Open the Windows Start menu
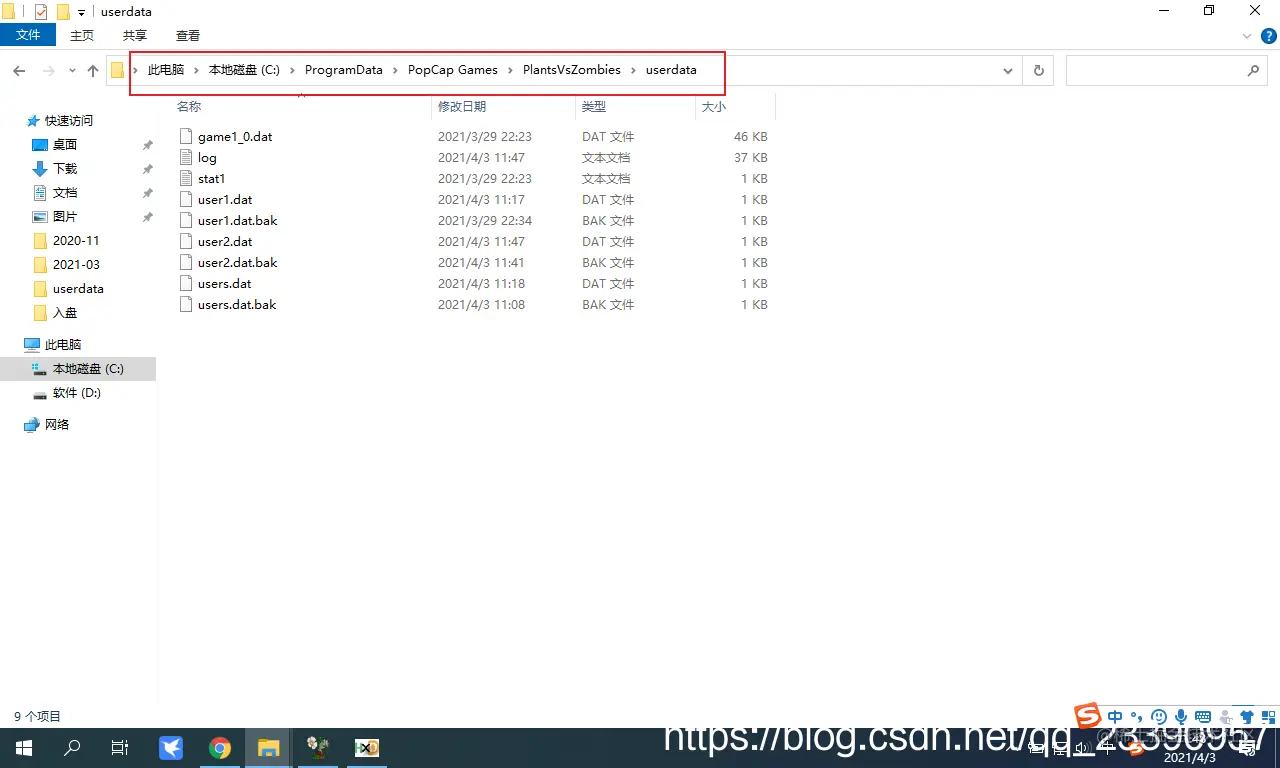The image size is (1280, 768). click(x=24, y=747)
